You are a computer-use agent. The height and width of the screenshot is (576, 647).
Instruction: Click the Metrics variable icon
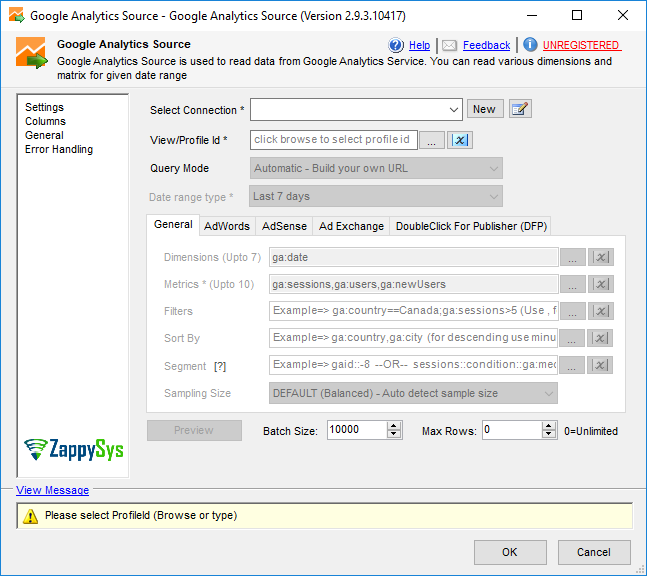(x=601, y=284)
